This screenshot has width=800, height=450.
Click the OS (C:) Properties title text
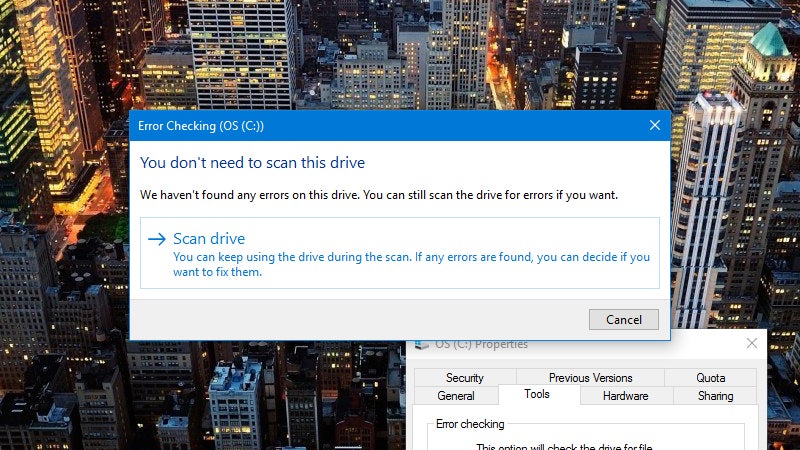482,344
